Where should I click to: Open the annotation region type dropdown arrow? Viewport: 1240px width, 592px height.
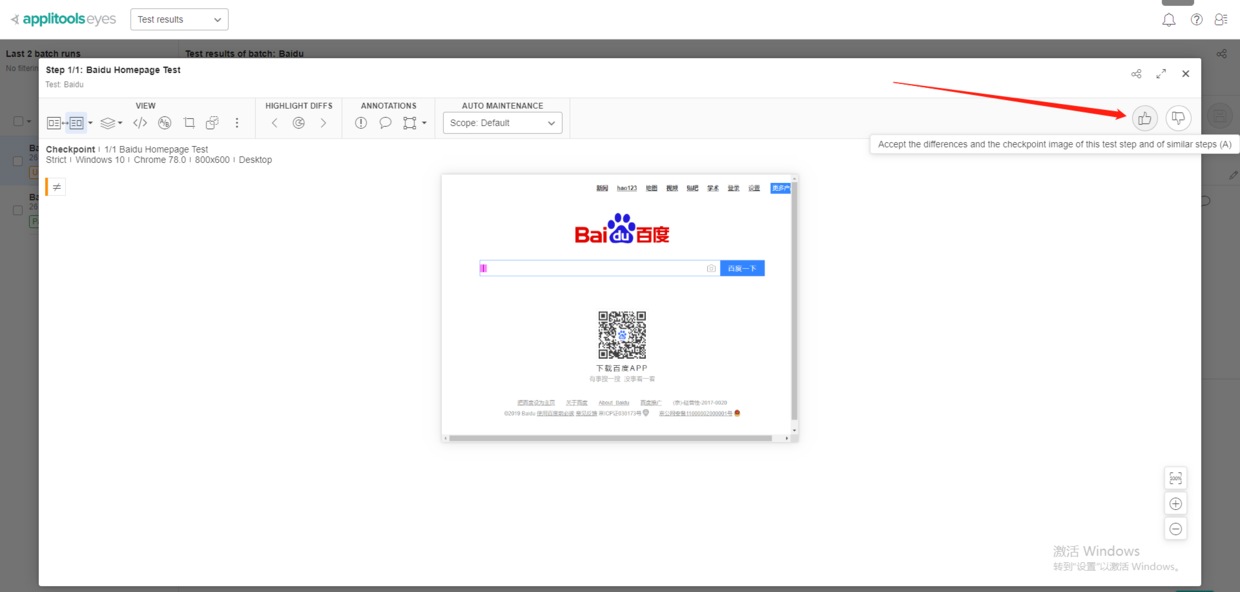[x=424, y=123]
